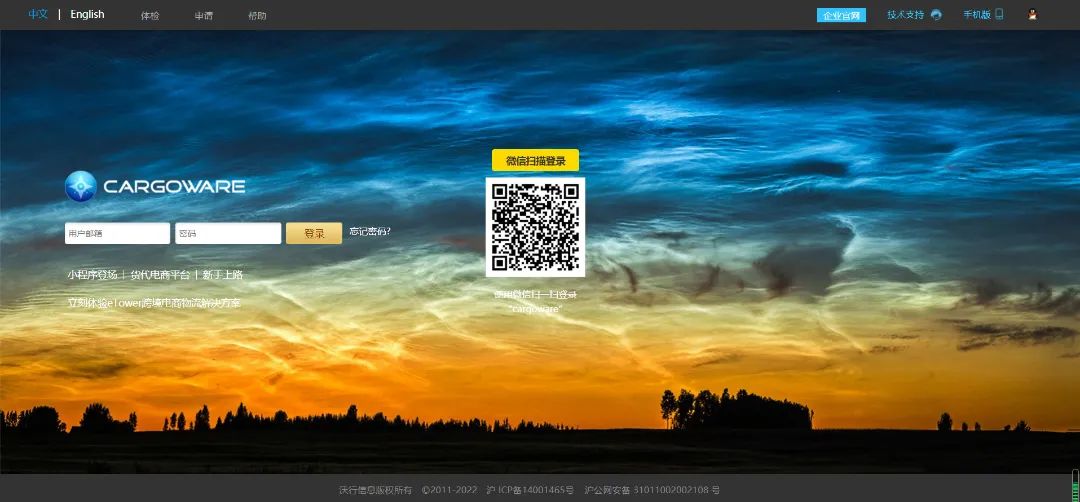Switch language to 中文
Image resolution: width=1080 pixels, height=502 pixels.
click(38, 15)
